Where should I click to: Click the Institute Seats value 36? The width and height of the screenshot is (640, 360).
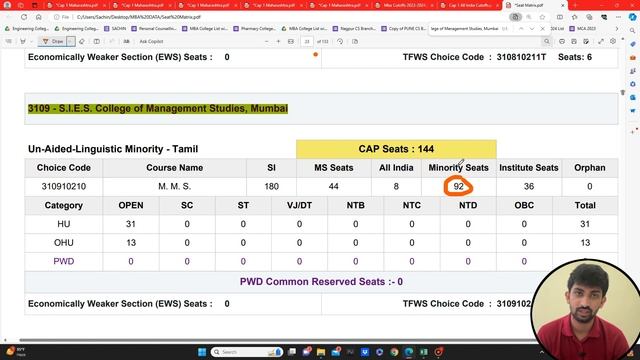529,187
